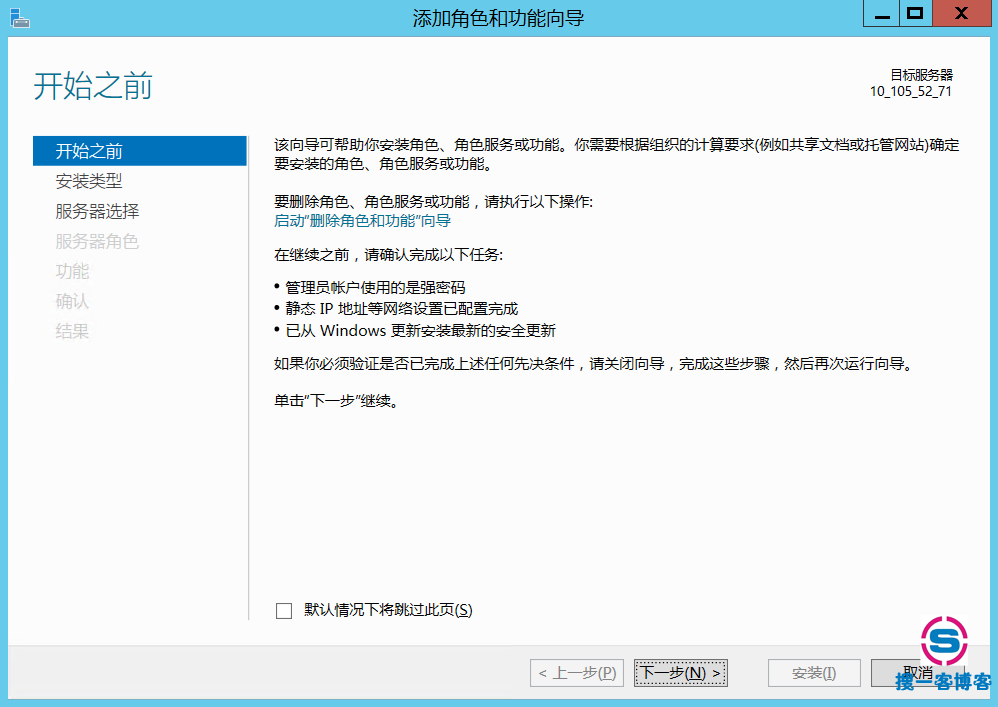Click the wizard icon in the title bar
Image resolution: width=998 pixels, height=707 pixels.
(x=19, y=17)
